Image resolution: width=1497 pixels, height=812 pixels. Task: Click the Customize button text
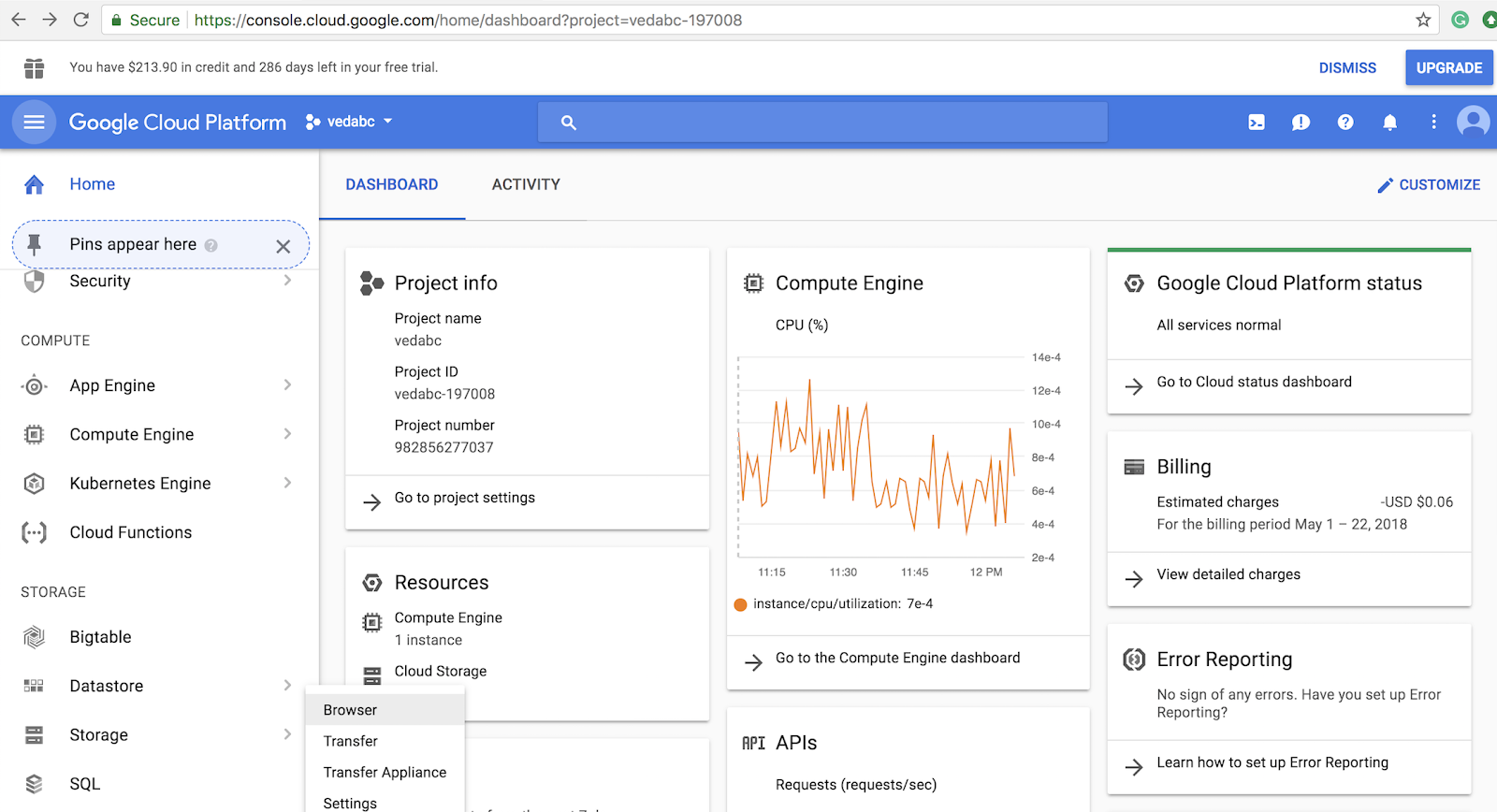pyautogui.click(x=1439, y=185)
